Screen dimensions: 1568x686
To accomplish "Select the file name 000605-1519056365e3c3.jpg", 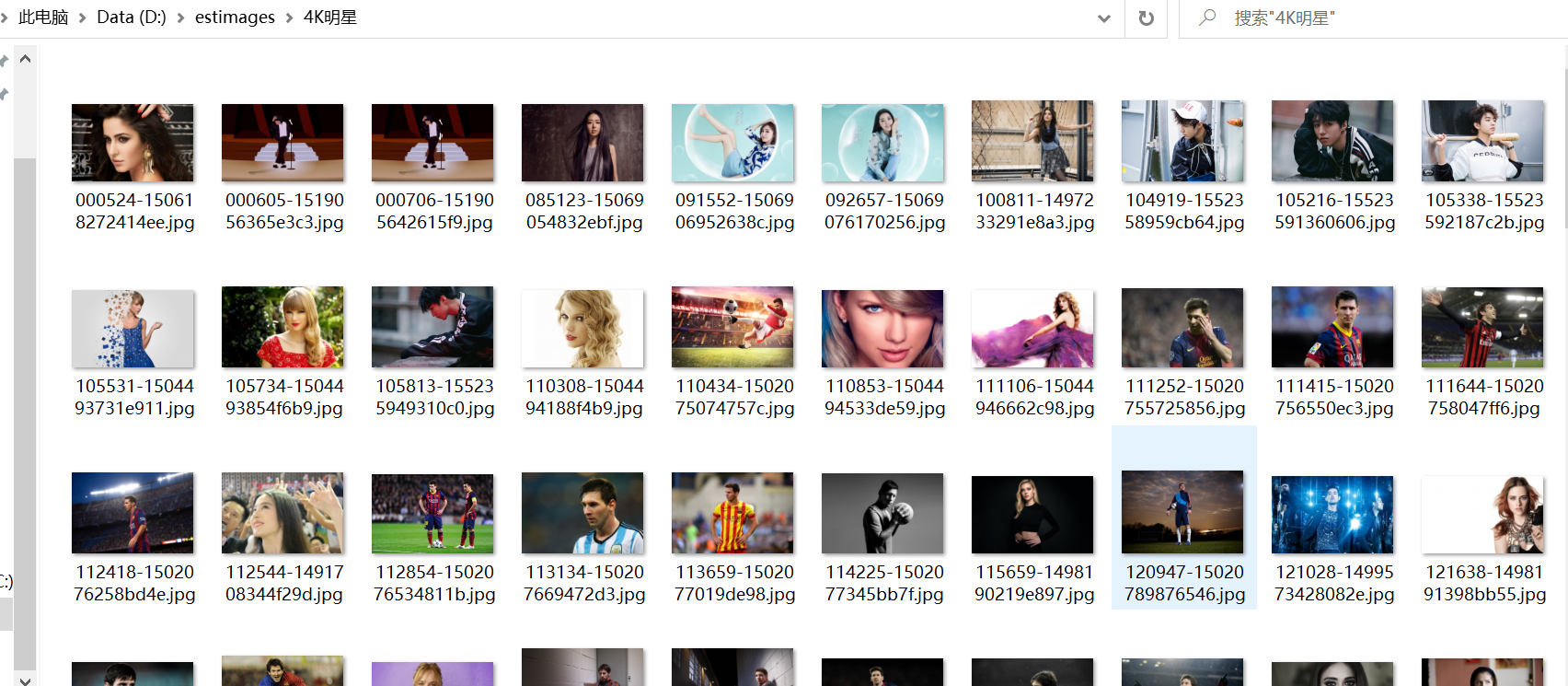I will tap(284, 211).
